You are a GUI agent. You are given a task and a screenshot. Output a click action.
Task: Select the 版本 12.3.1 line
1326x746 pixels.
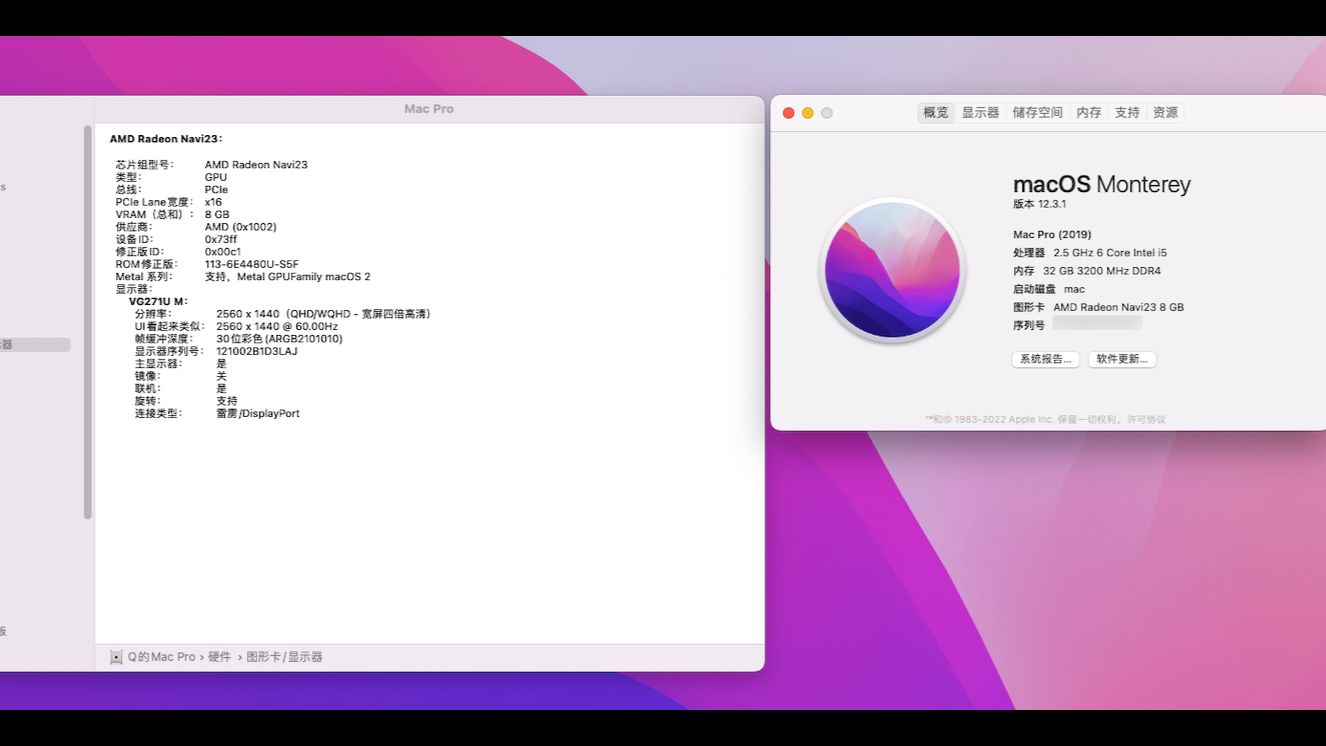(1040, 204)
